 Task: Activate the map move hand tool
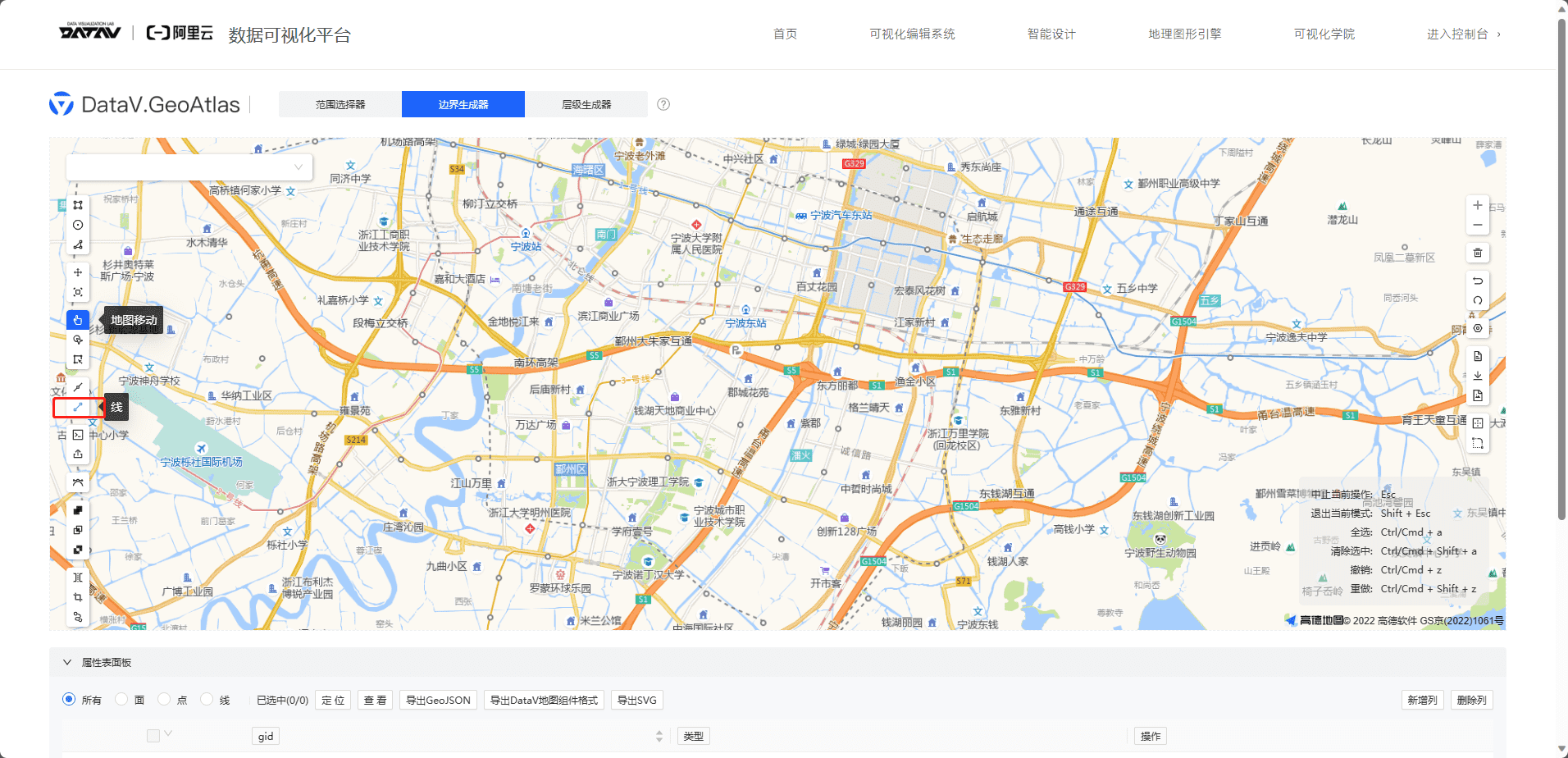pyautogui.click(x=78, y=320)
